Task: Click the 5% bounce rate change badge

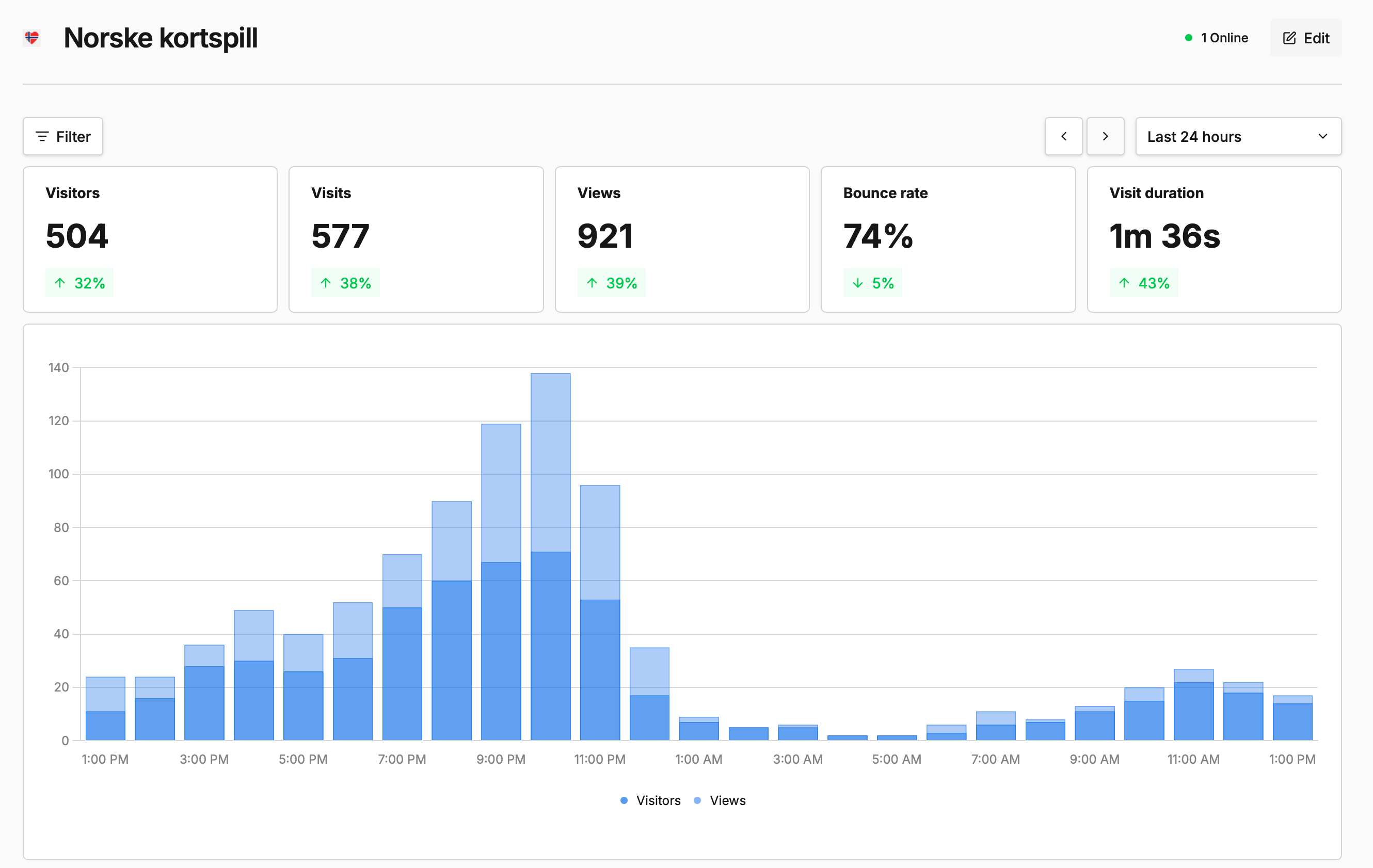Action: [x=872, y=283]
